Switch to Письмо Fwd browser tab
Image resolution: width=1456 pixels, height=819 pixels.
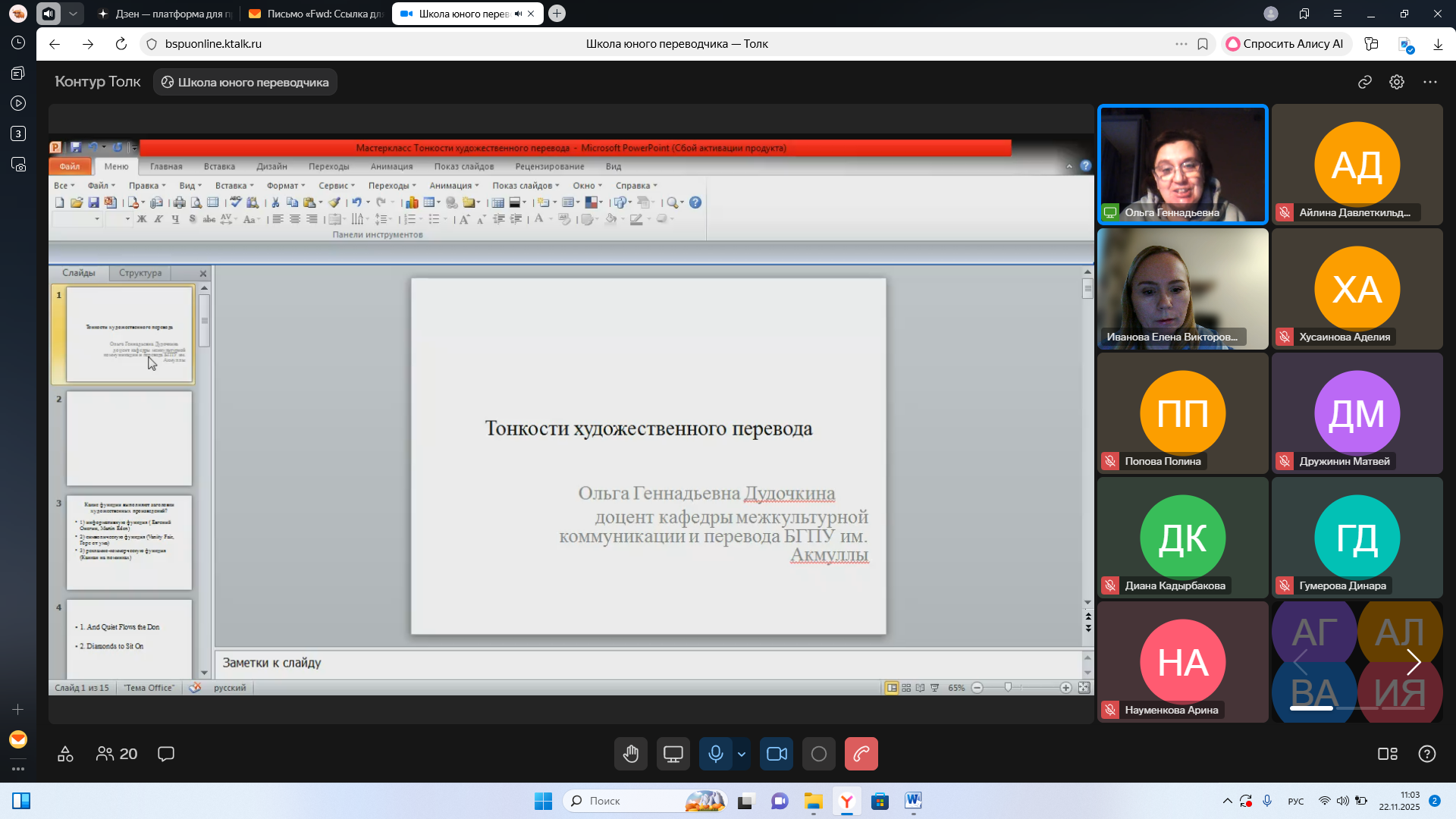317,14
